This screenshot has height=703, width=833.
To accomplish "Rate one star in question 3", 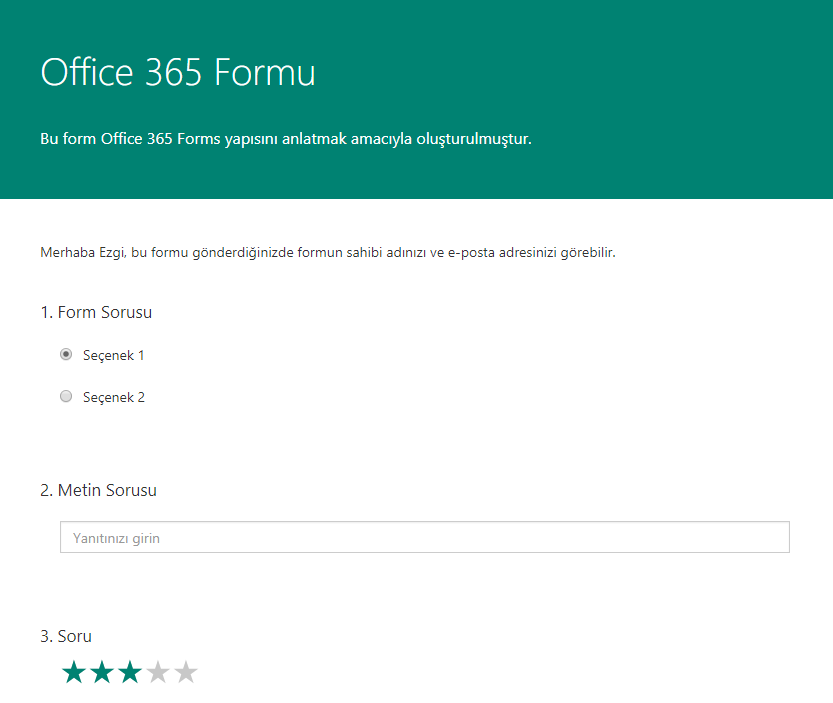I will point(74,672).
